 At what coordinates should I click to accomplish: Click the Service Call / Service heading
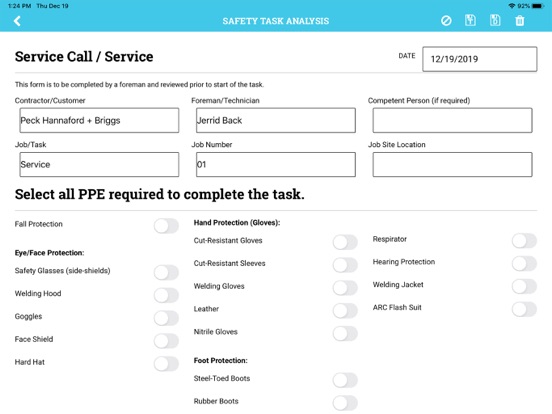tap(84, 57)
